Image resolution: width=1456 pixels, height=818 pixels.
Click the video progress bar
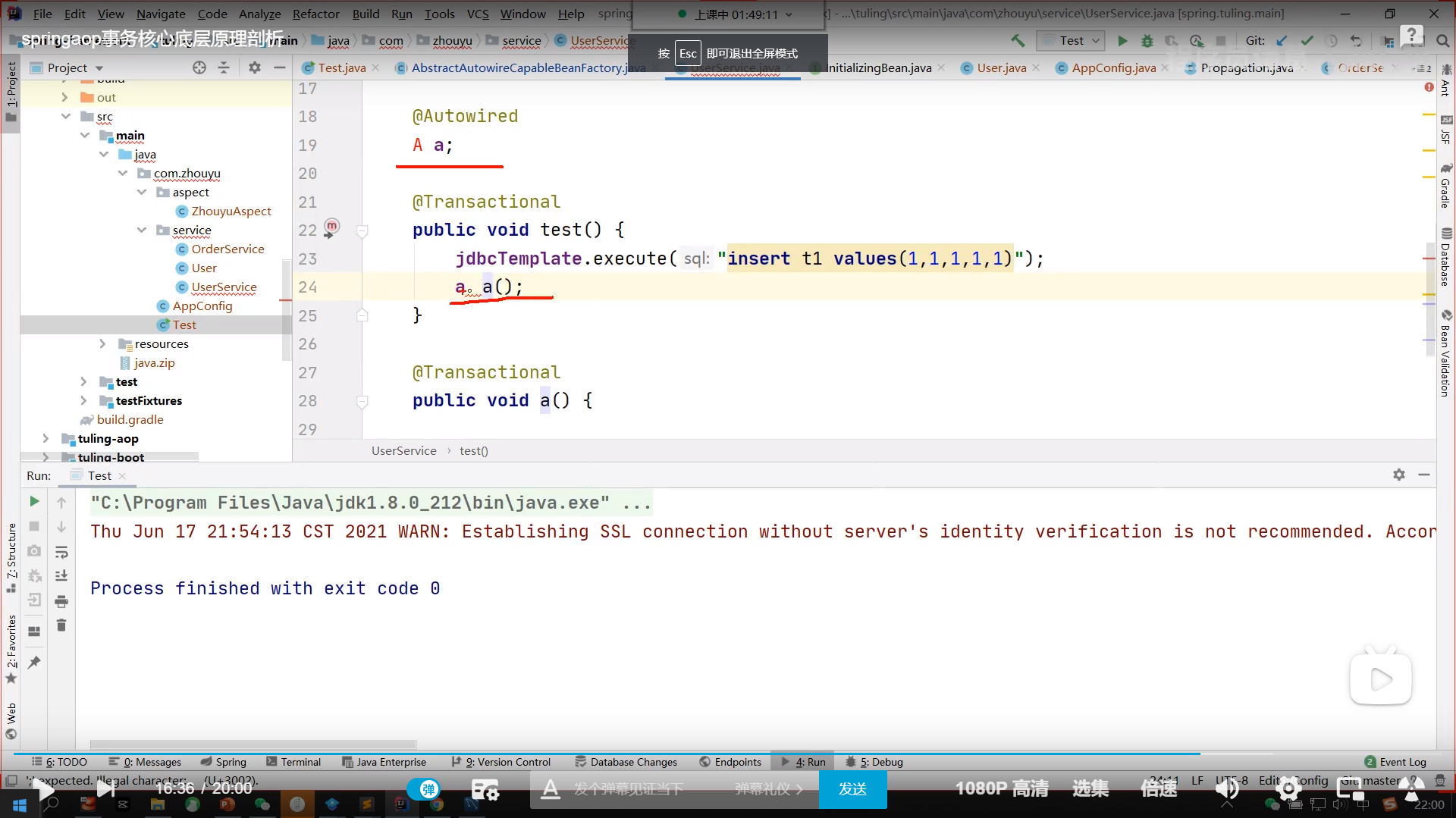[728, 754]
